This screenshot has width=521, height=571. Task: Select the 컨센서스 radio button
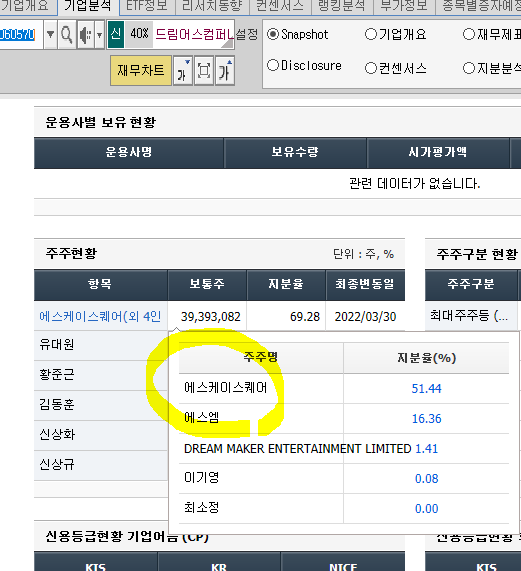(371, 68)
